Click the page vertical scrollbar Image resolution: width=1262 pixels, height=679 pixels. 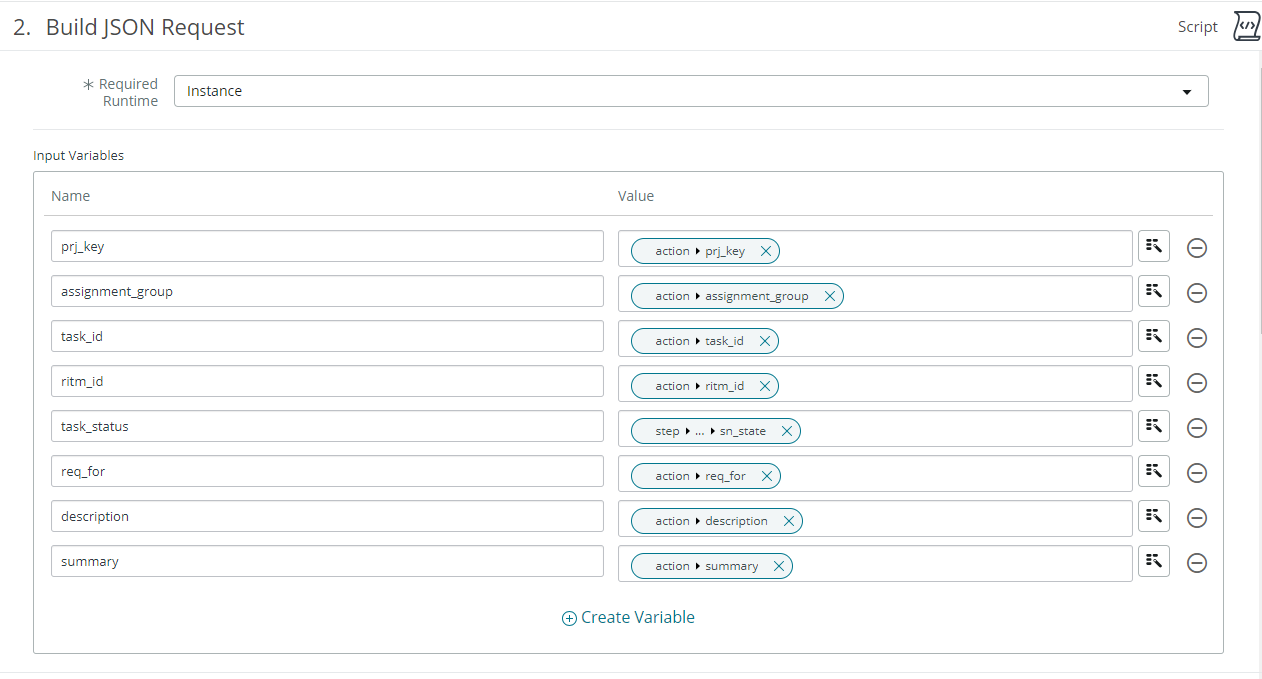point(1259,200)
